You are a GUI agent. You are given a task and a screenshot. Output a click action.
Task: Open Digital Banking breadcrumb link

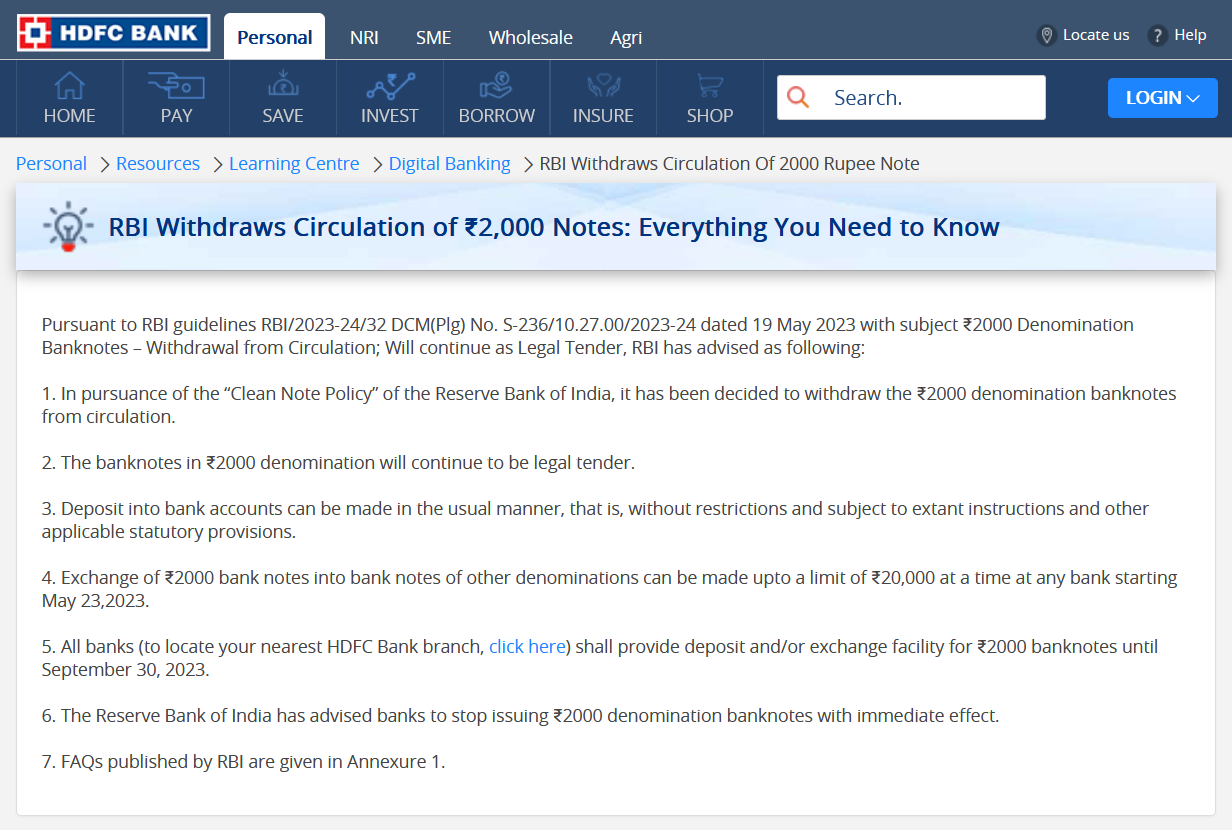[x=449, y=164]
